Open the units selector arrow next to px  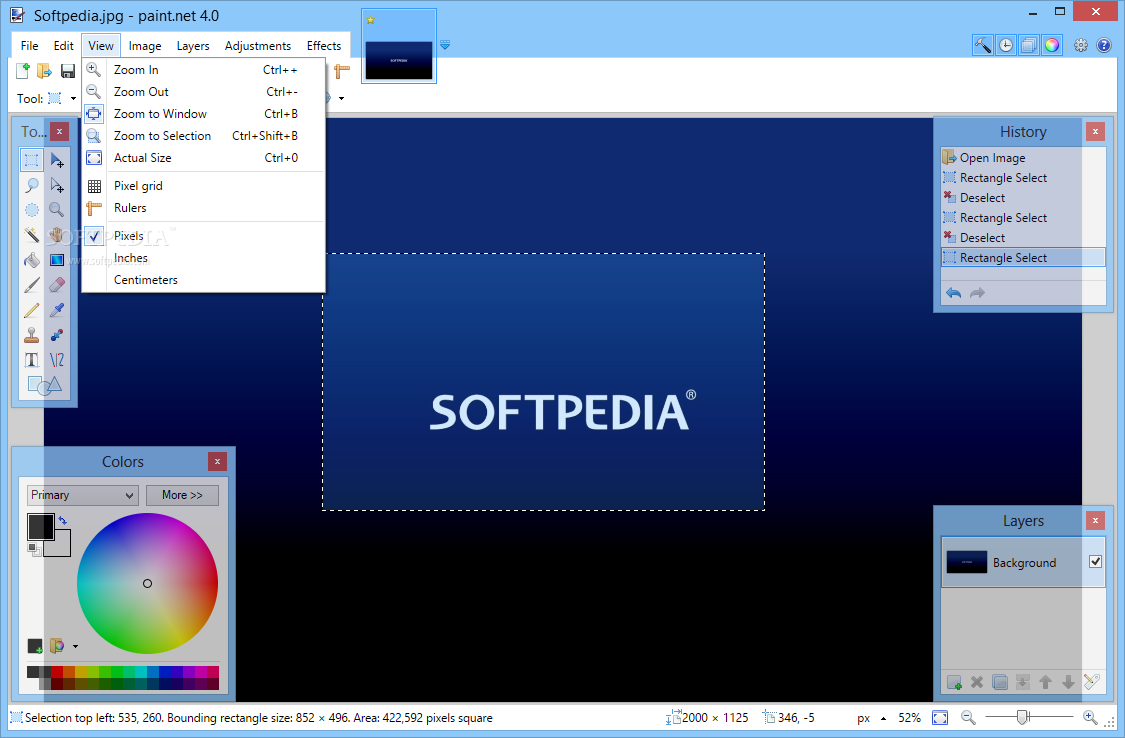pos(883,718)
